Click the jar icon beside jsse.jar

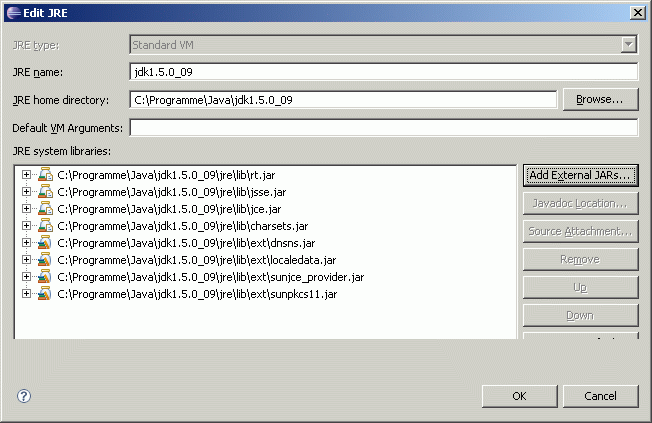click(44, 192)
